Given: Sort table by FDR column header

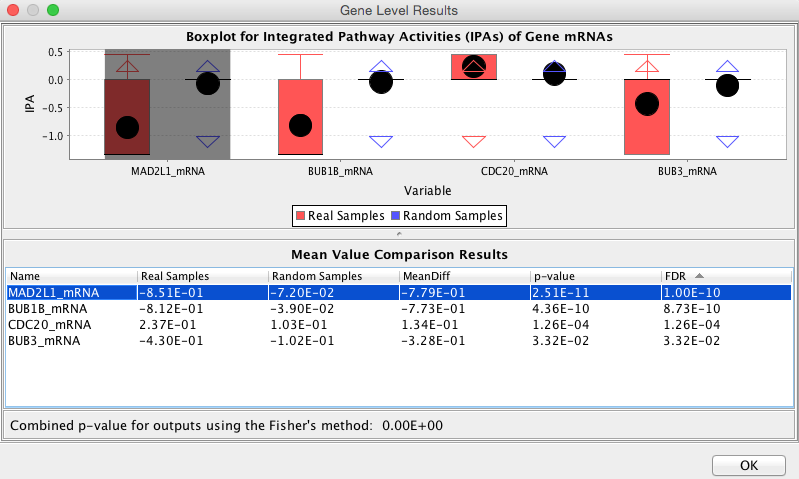Looking at the screenshot, I should coord(727,276).
